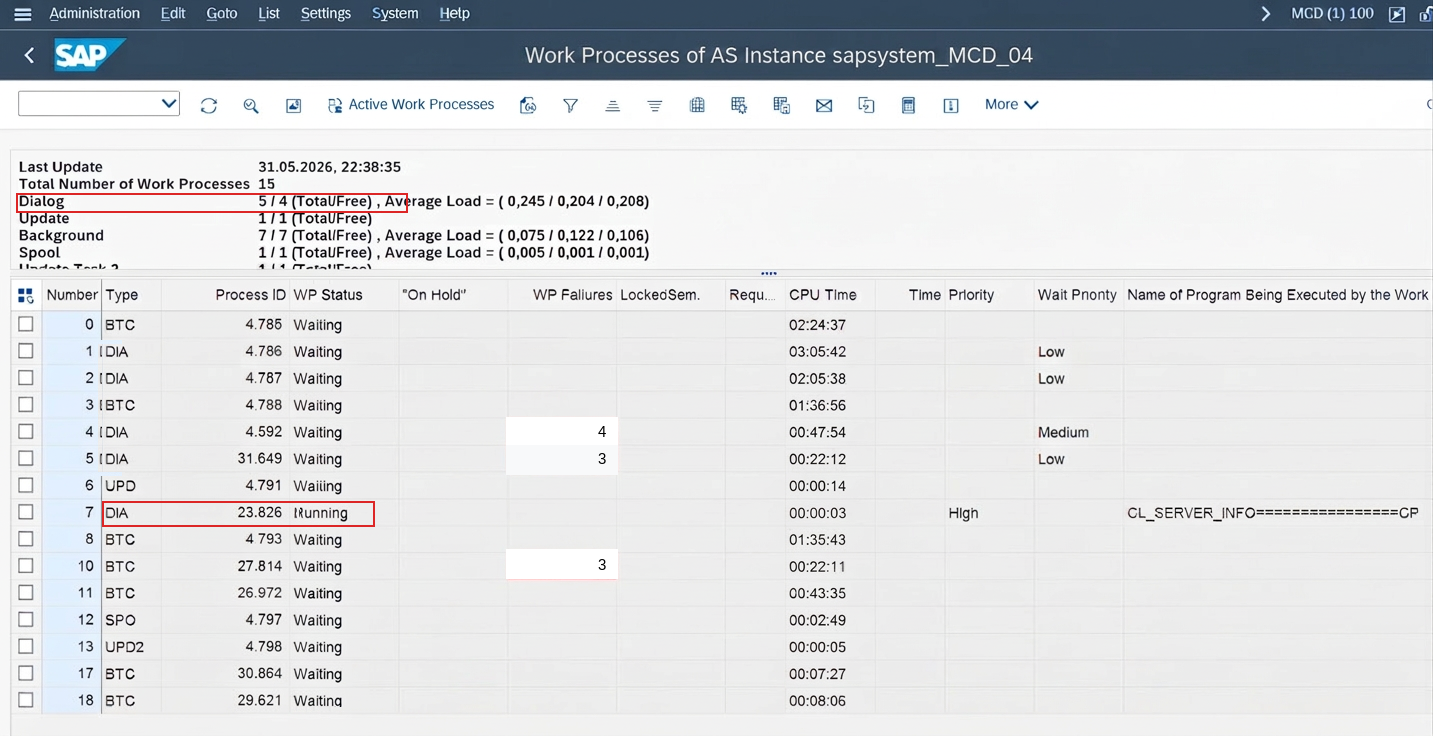Click the information icon in the toolbar
The height and width of the screenshot is (736, 1433).
coord(951,105)
